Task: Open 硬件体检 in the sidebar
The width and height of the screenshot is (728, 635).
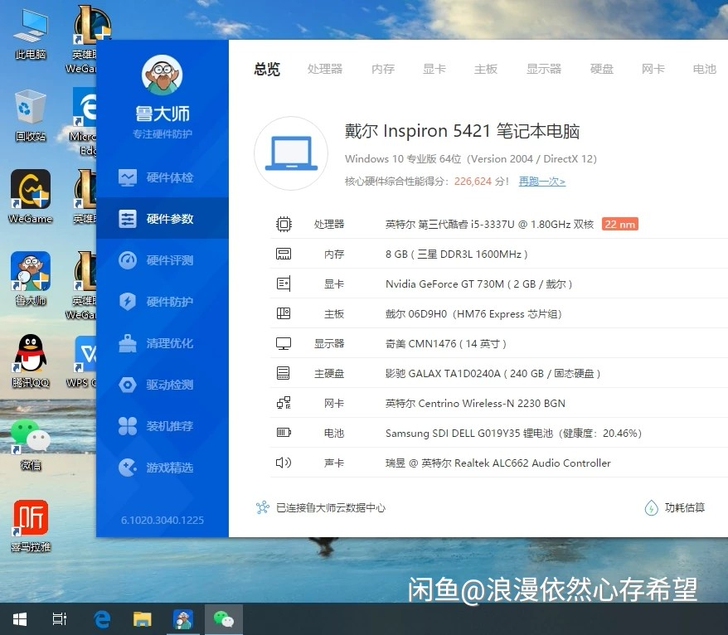Action: 162,177
